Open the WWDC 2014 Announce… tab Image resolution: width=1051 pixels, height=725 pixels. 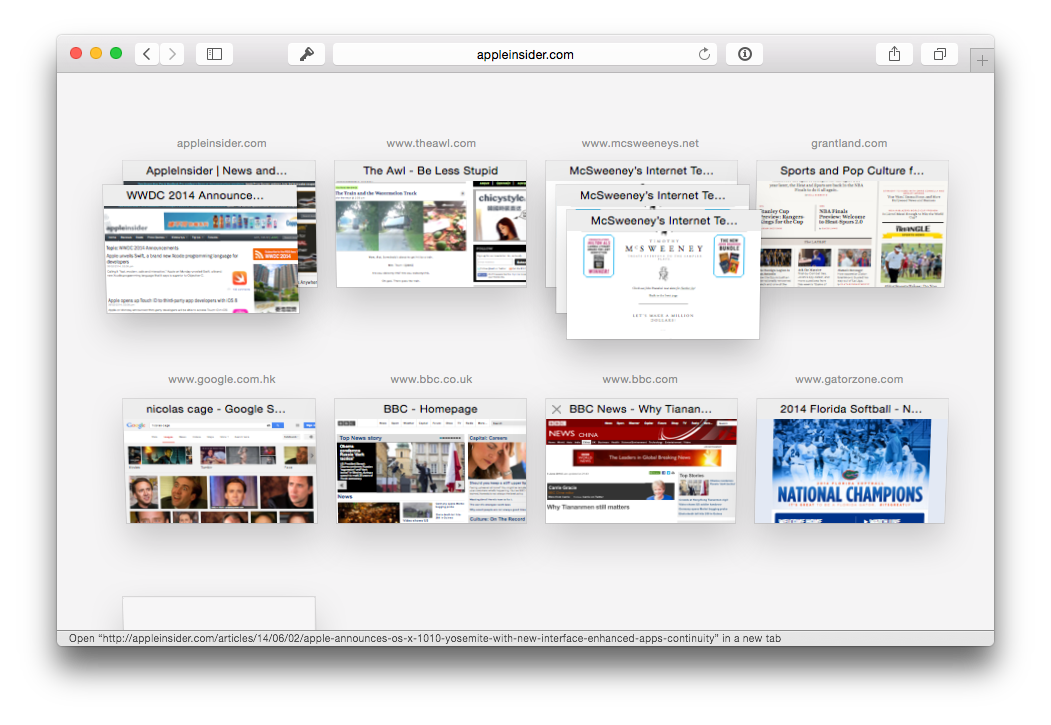201,249
